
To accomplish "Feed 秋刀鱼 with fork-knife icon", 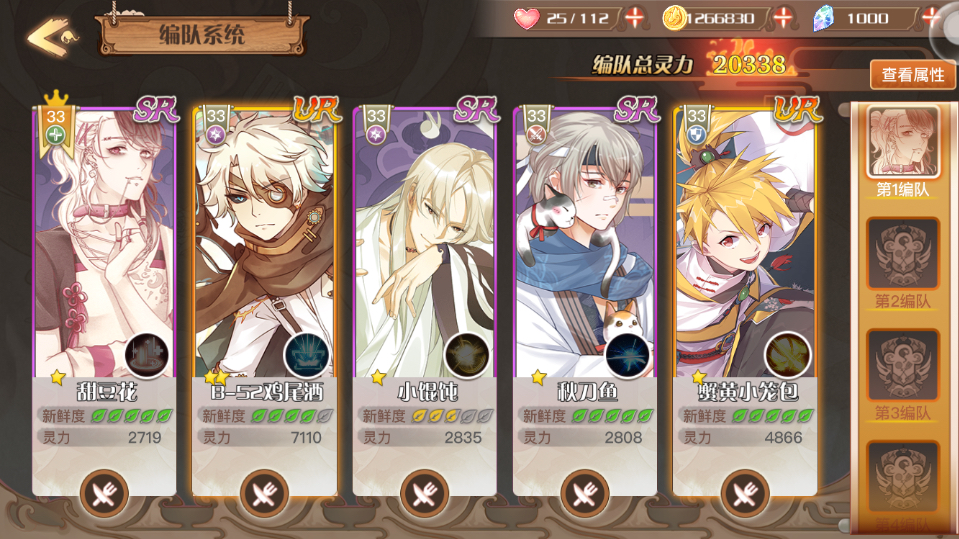I will 585,493.
